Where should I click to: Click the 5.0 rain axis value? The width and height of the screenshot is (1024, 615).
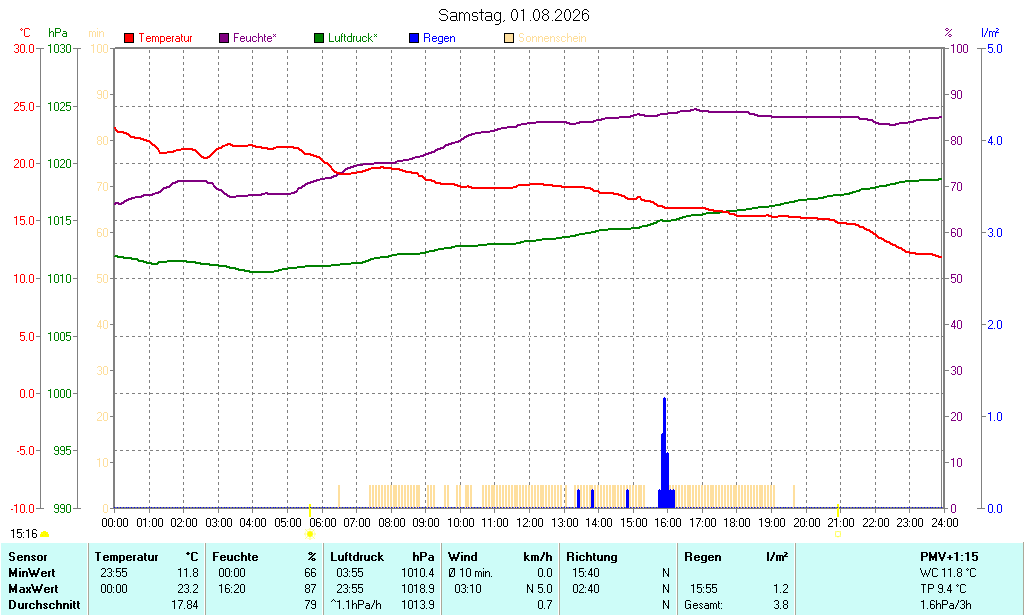(x=995, y=48)
